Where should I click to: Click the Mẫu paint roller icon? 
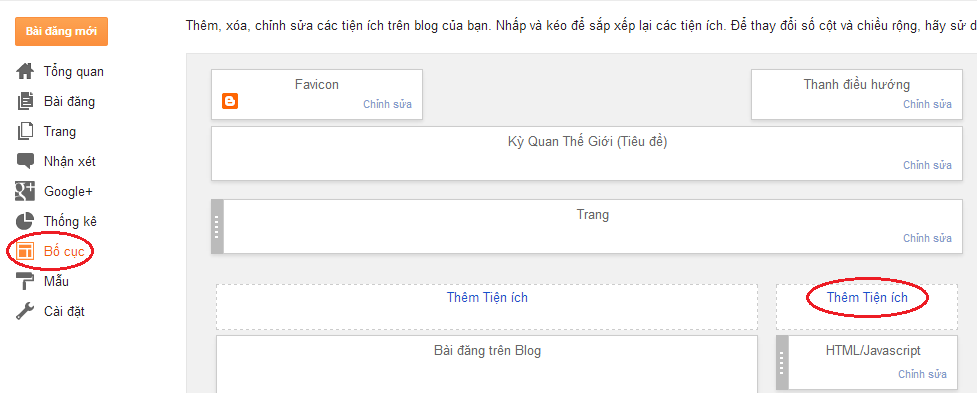click(25, 282)
